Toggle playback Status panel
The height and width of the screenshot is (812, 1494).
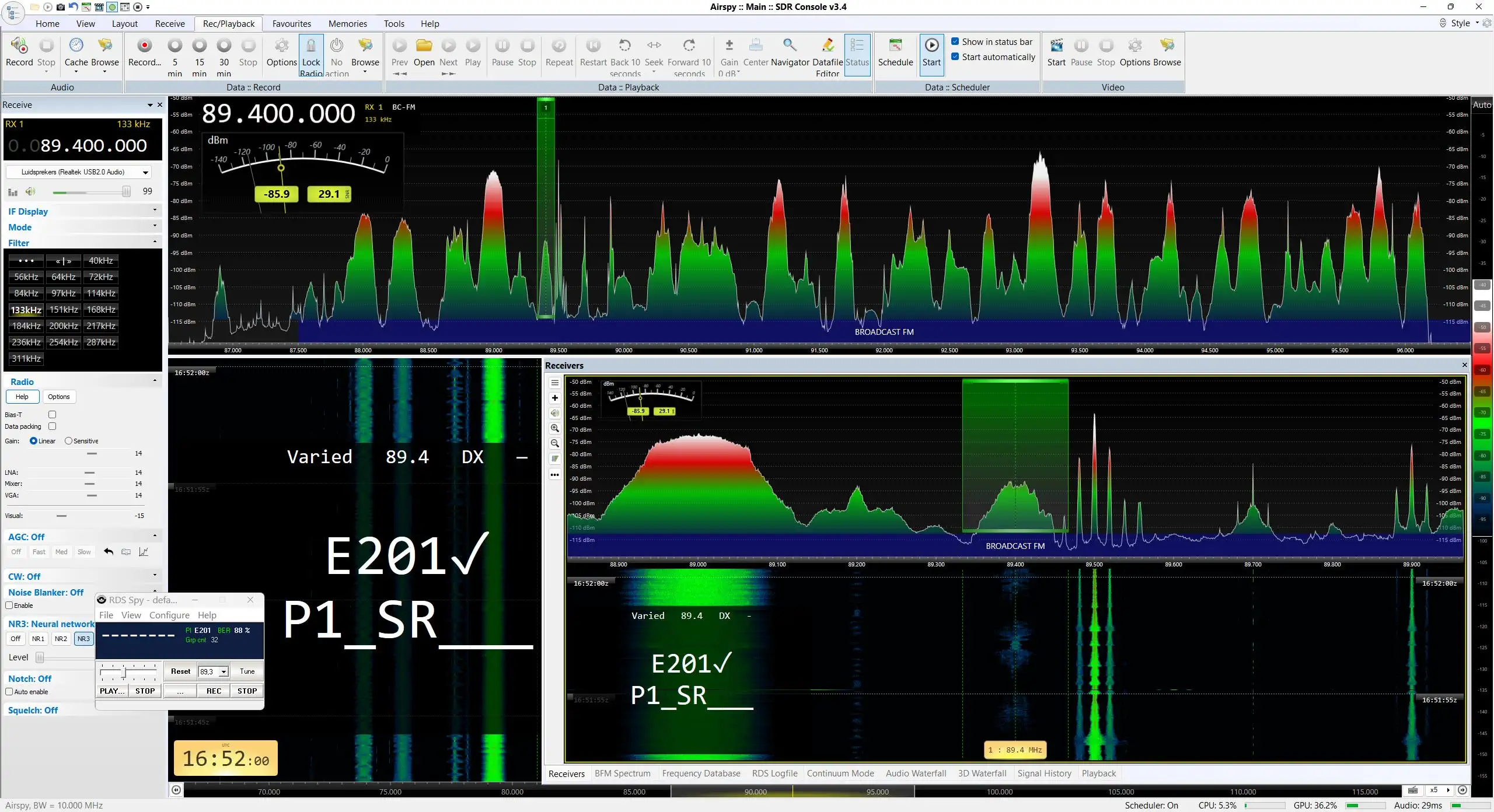point(857,54)
